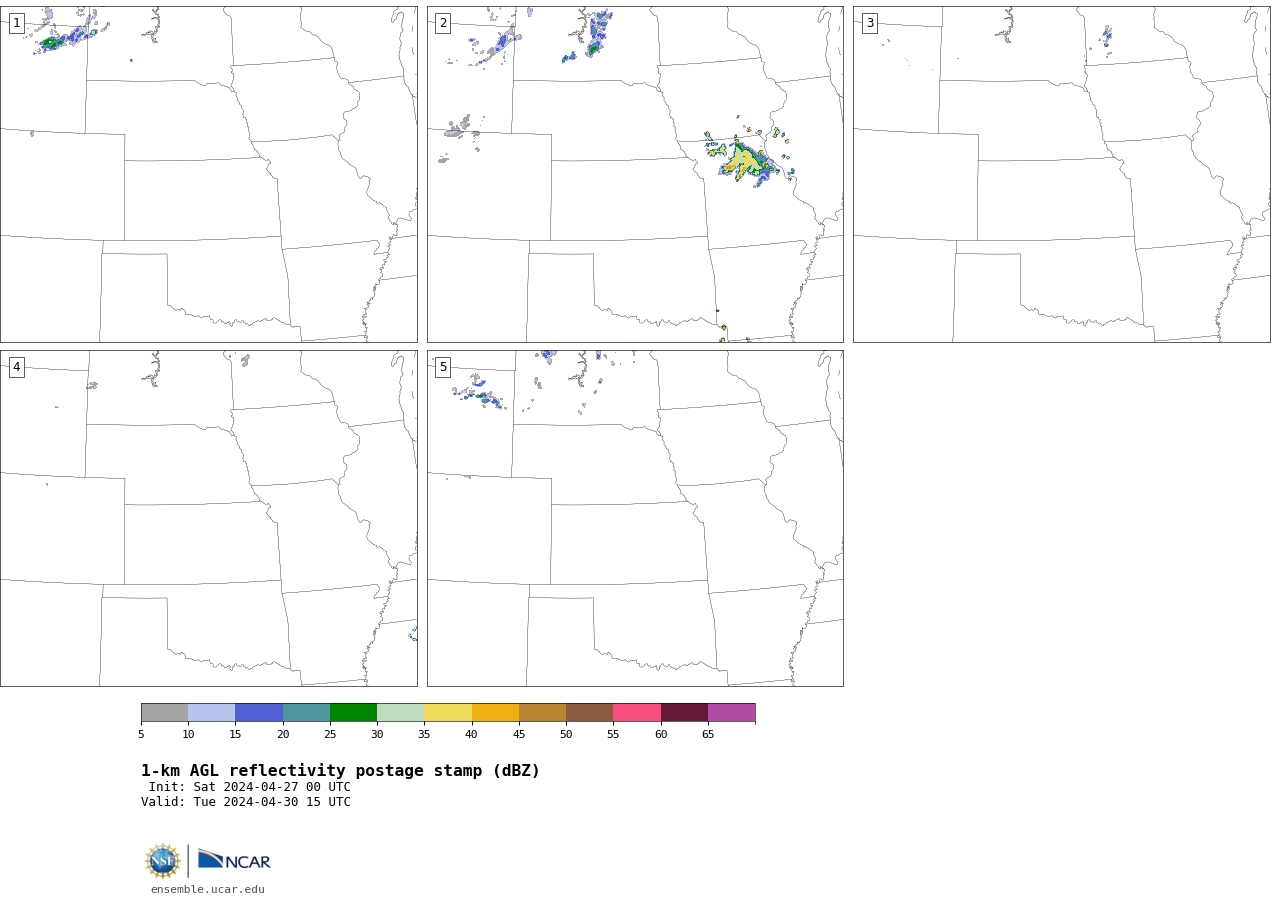Click the title '1-km AGL reflectivity postage stamp (dBZ)'

click(x=340, y=771)
